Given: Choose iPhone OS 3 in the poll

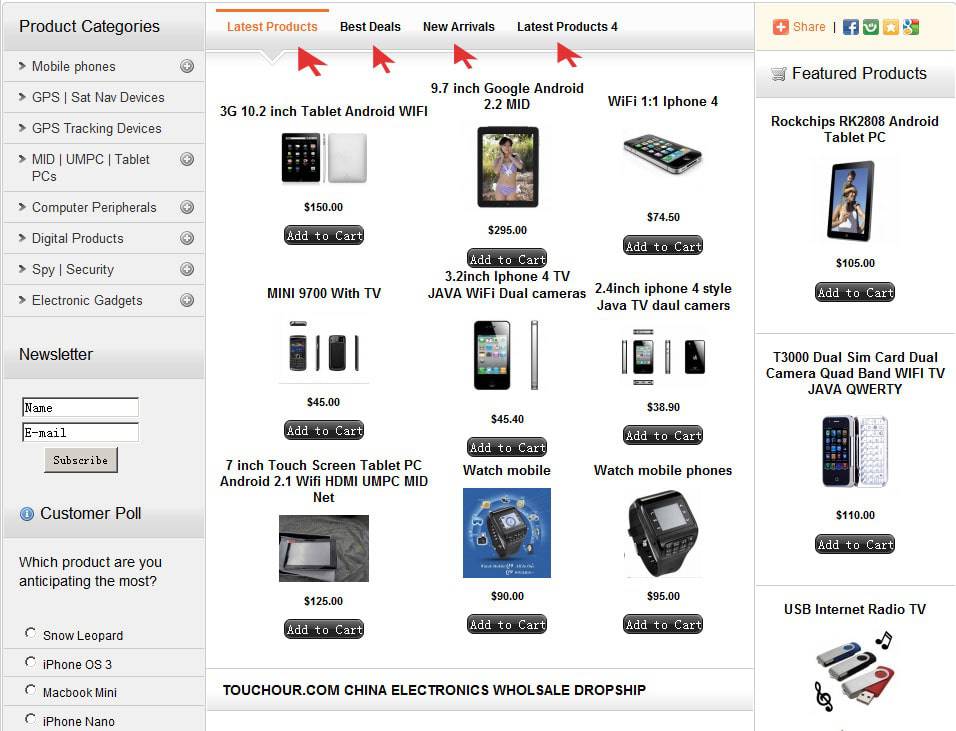Looking at the screenshot, I should coord(31,663).
